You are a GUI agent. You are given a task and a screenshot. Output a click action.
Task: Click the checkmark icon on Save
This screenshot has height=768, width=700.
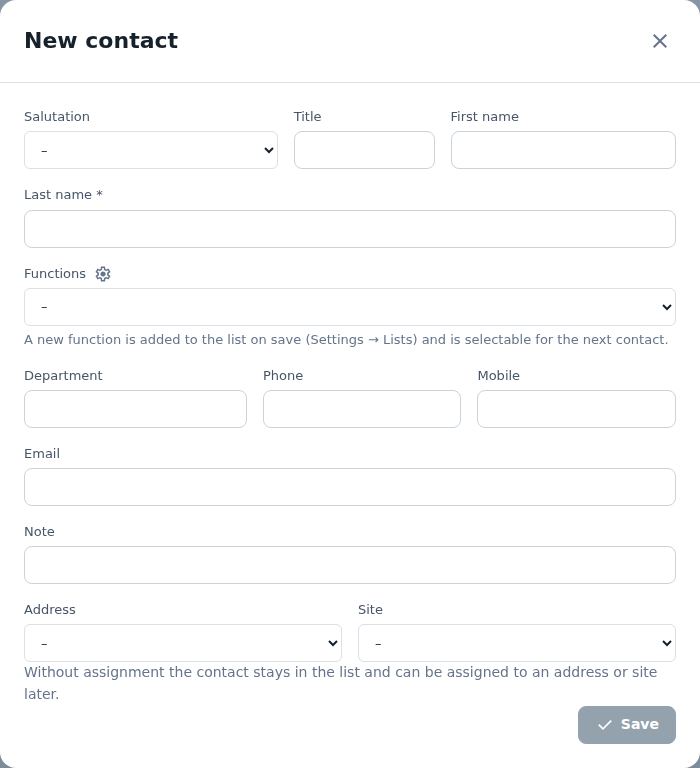tap(604, 725)
